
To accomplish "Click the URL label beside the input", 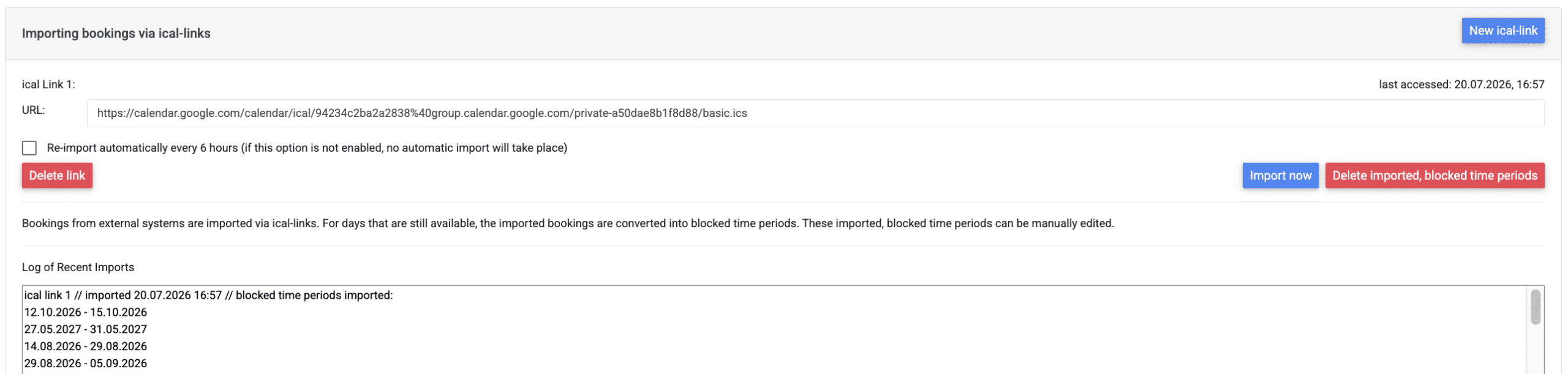I will [x=34, y=110].
